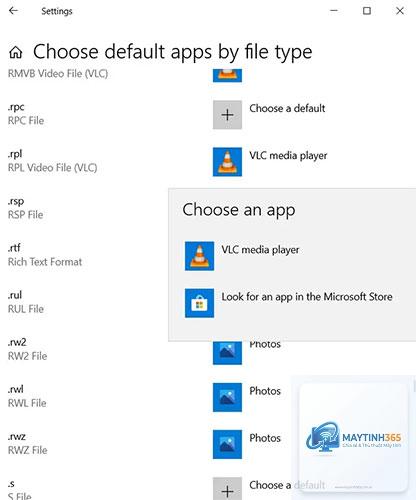Click VLC cone icon for .rpl file

[227, 162]
